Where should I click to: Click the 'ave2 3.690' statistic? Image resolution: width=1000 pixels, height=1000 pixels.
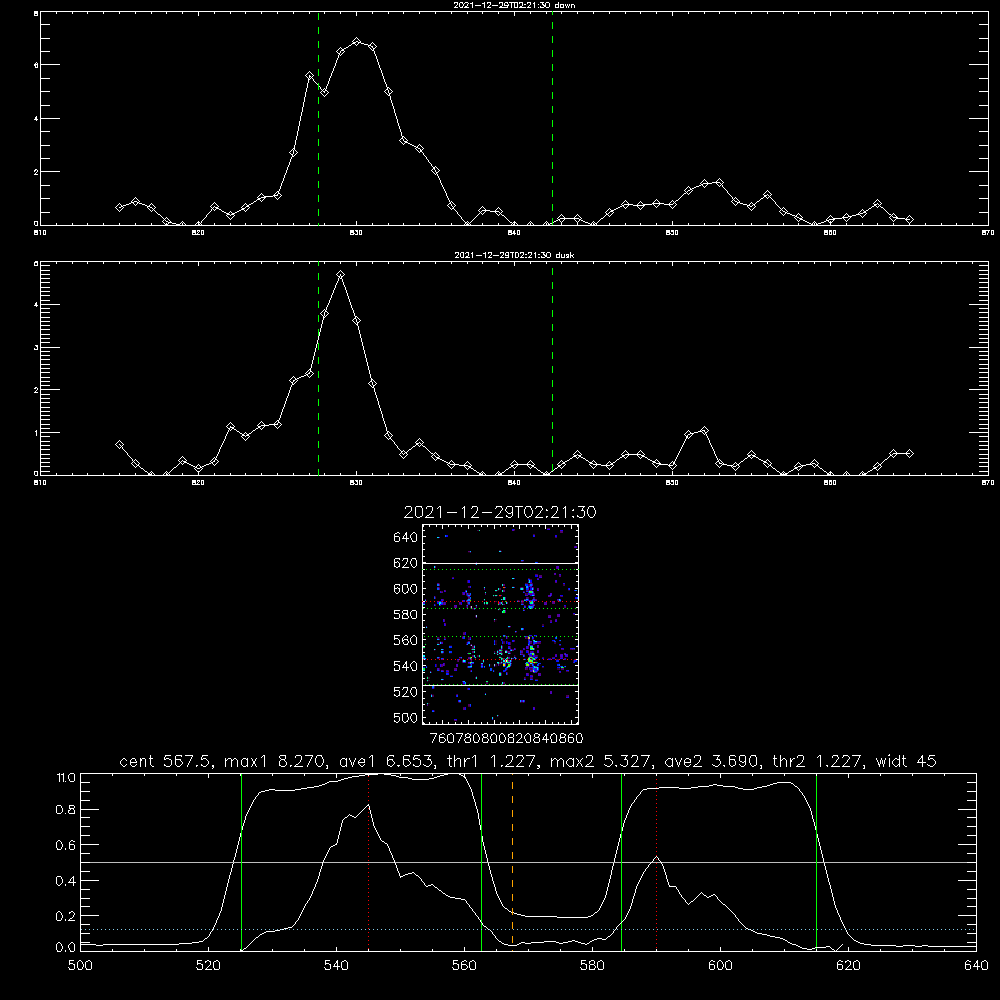tap(712, 761)
